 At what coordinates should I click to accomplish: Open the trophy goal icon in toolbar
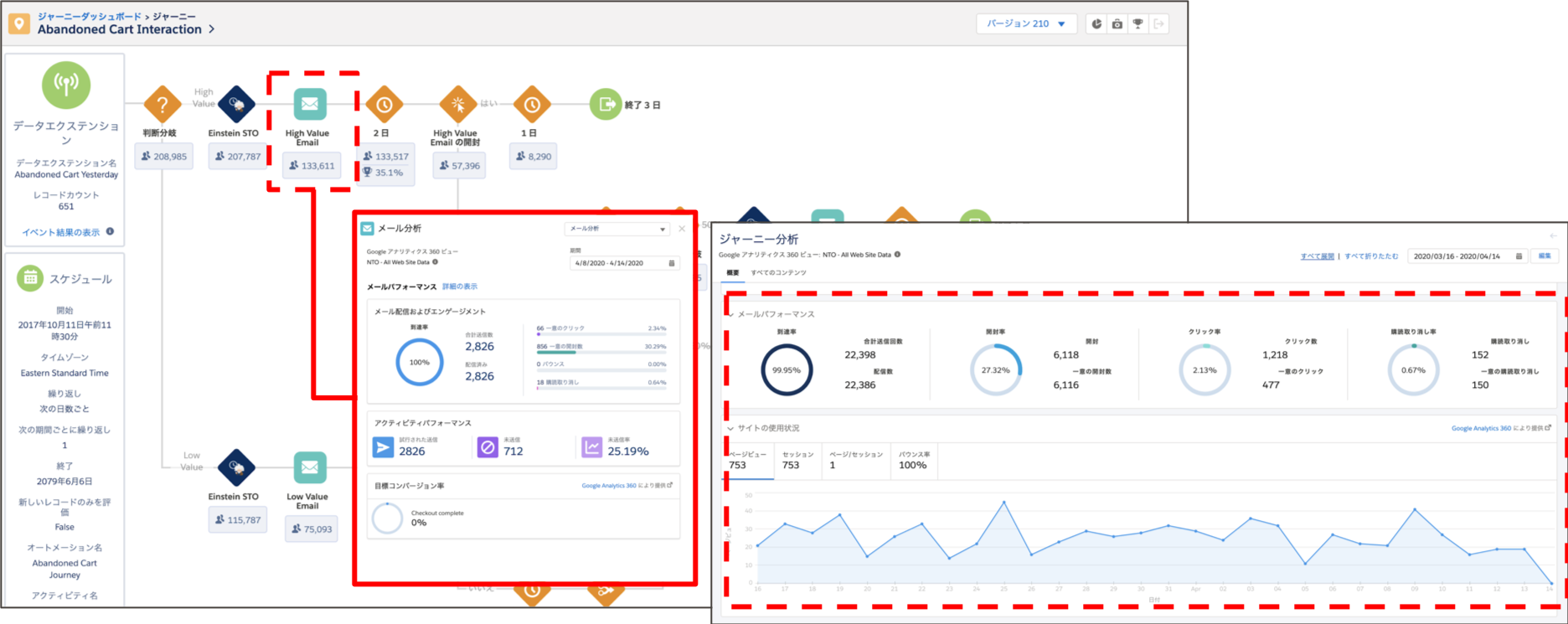pos(1137,24)
